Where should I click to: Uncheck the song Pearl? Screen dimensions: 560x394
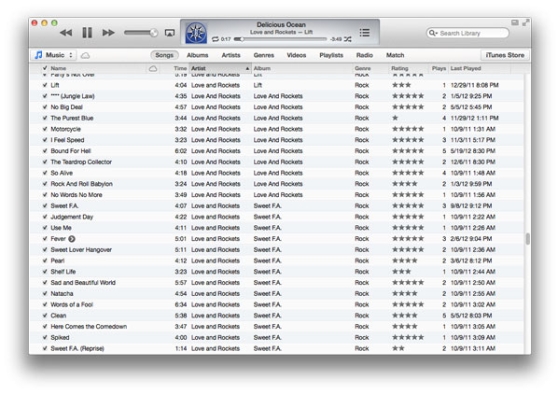(x=45, y=260)
